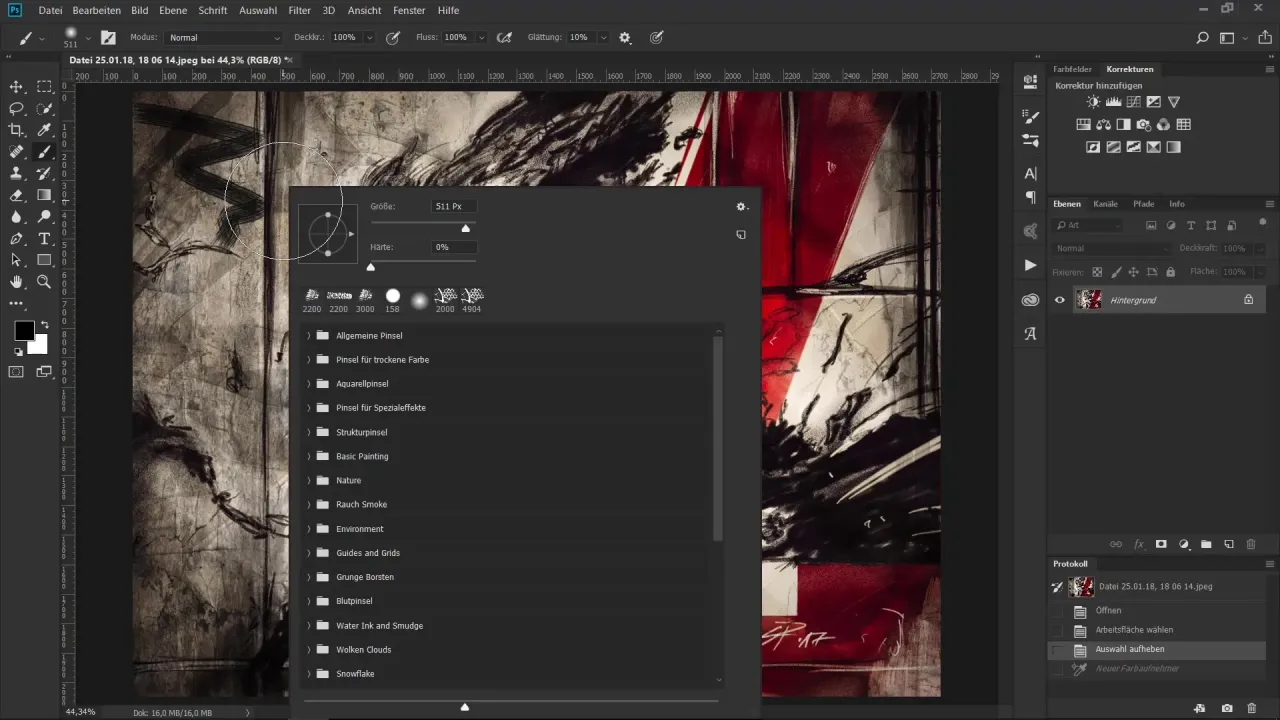Select the Öffnen history state
The width and height of the screenshot is (1280, 720).
click(x=1108, y=610)
